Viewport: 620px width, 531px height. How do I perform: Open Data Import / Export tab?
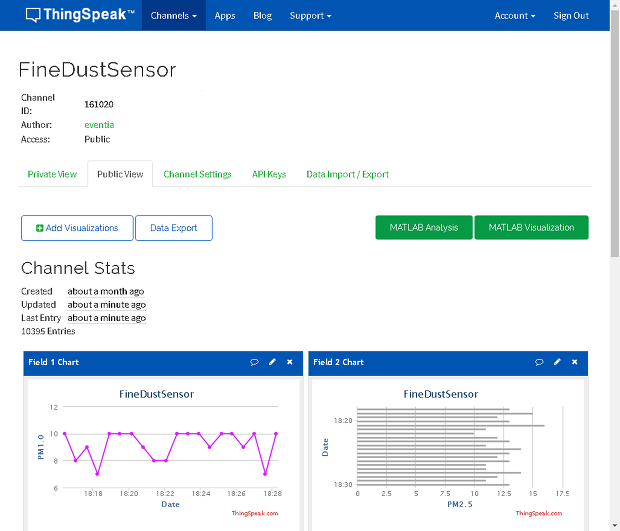[x=348, y=174]
